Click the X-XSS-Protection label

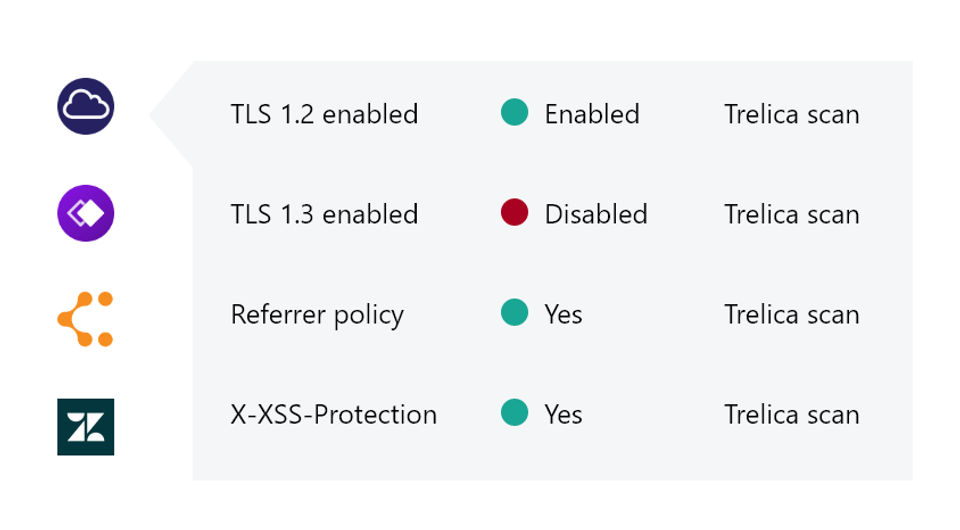point(333,414)
